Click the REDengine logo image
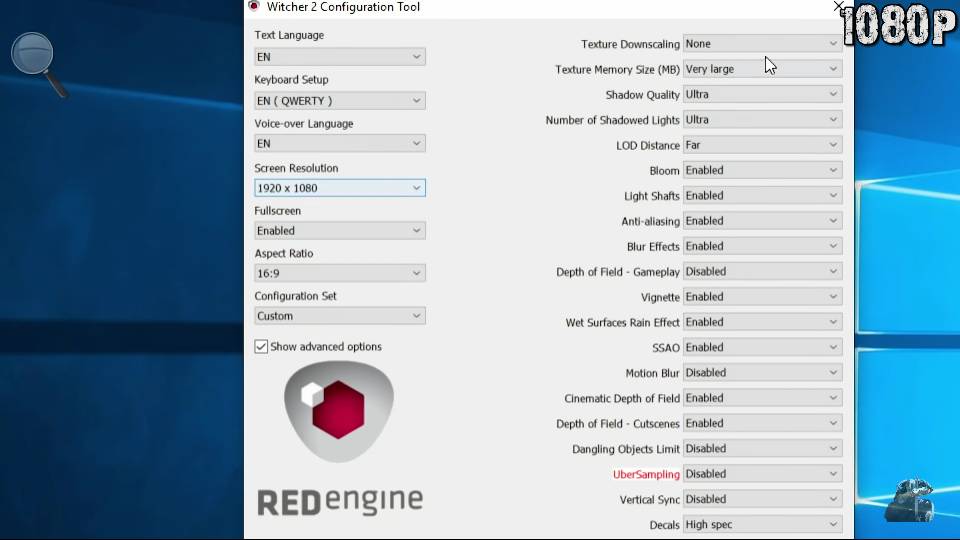 (340, 438)
